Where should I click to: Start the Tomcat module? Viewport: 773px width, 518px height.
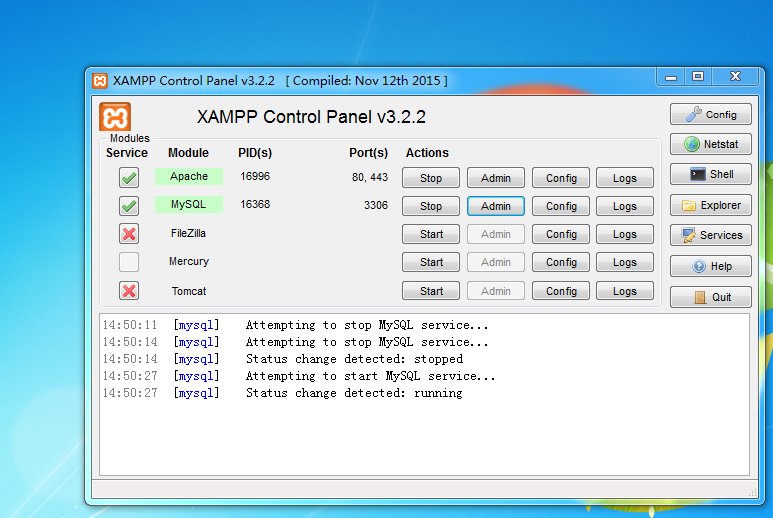click(x=430, y=291)
